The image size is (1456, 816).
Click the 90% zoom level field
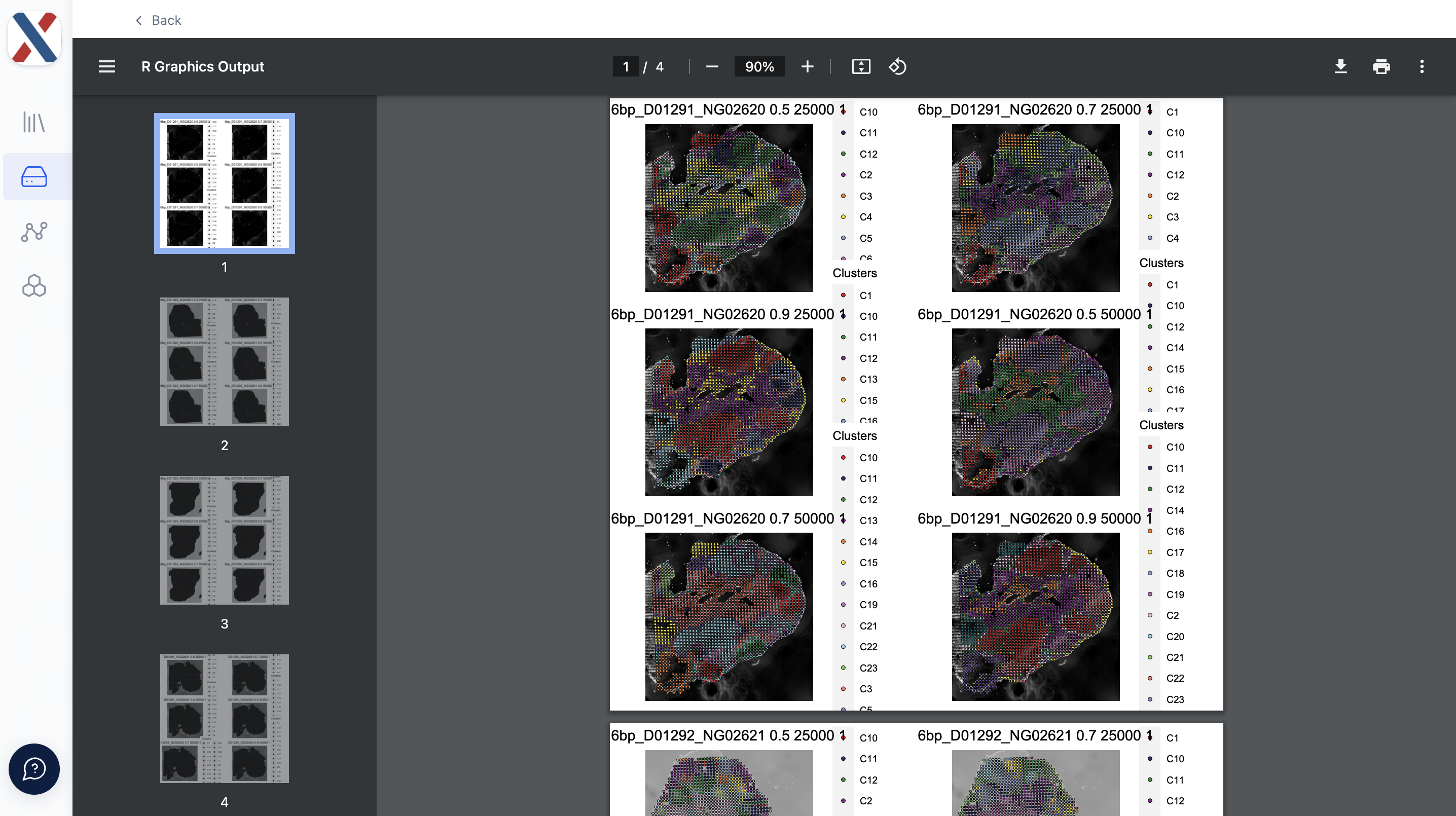click(759, 67)
